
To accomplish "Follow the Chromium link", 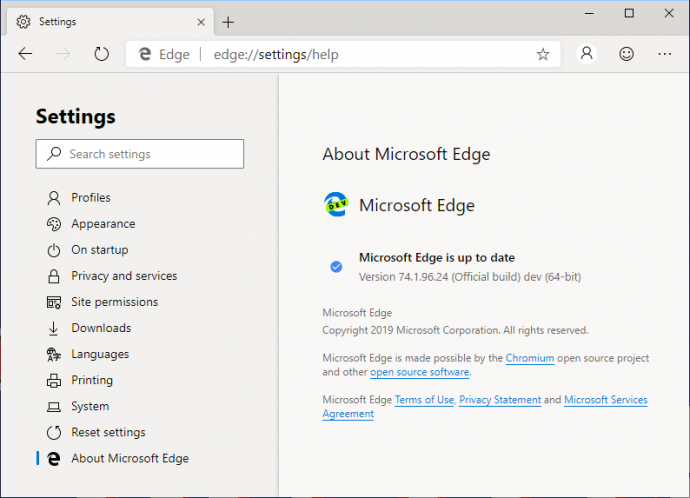I will coord(530,358).
